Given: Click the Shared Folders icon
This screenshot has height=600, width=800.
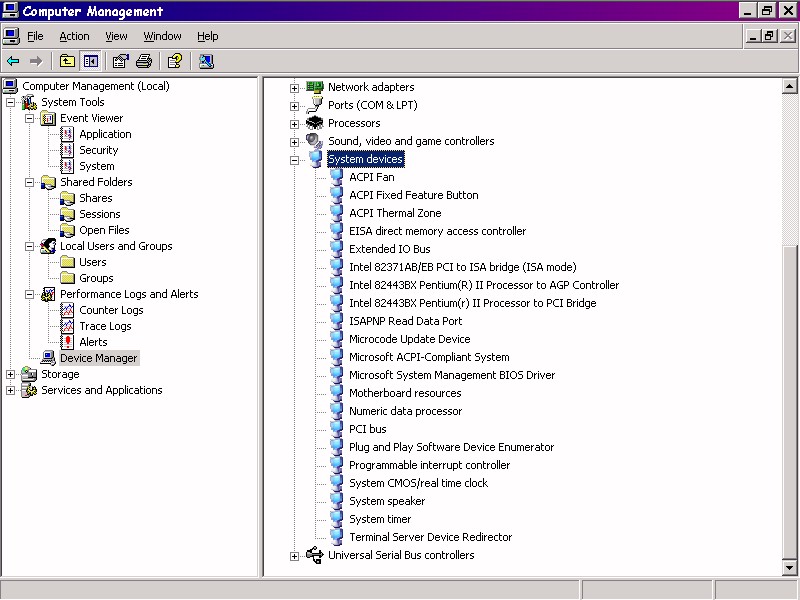Looking at the screenshot, I should point(48,182).
